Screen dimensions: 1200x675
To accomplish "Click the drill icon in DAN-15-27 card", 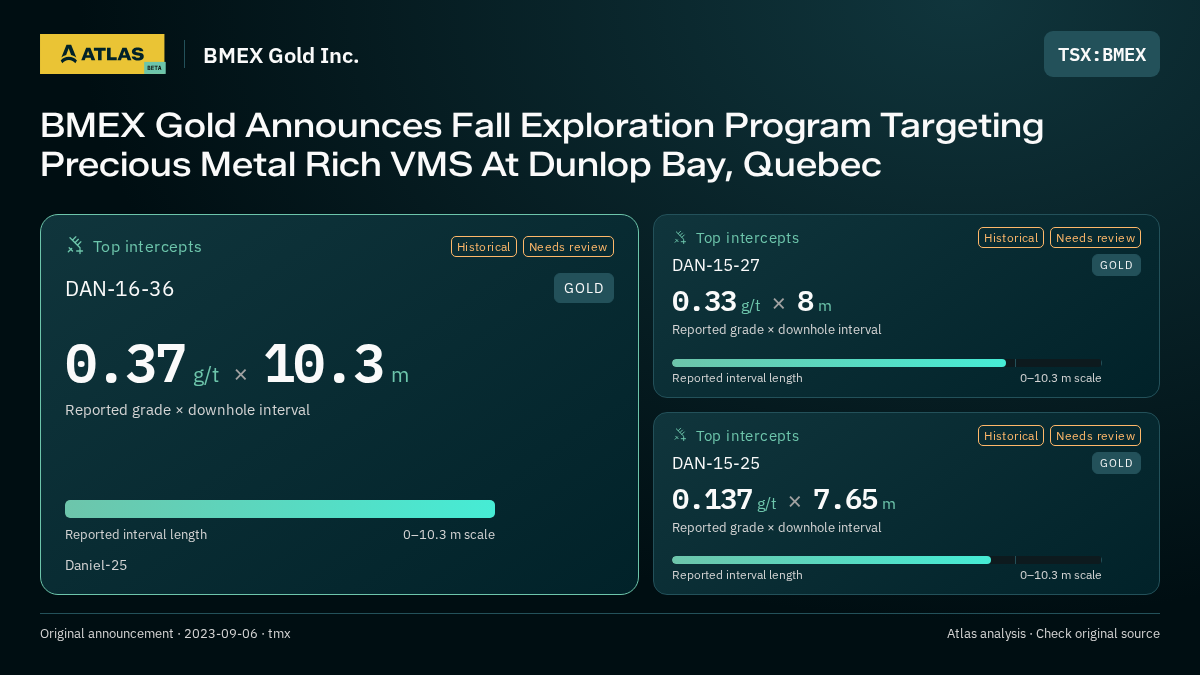I will (680, 238).
